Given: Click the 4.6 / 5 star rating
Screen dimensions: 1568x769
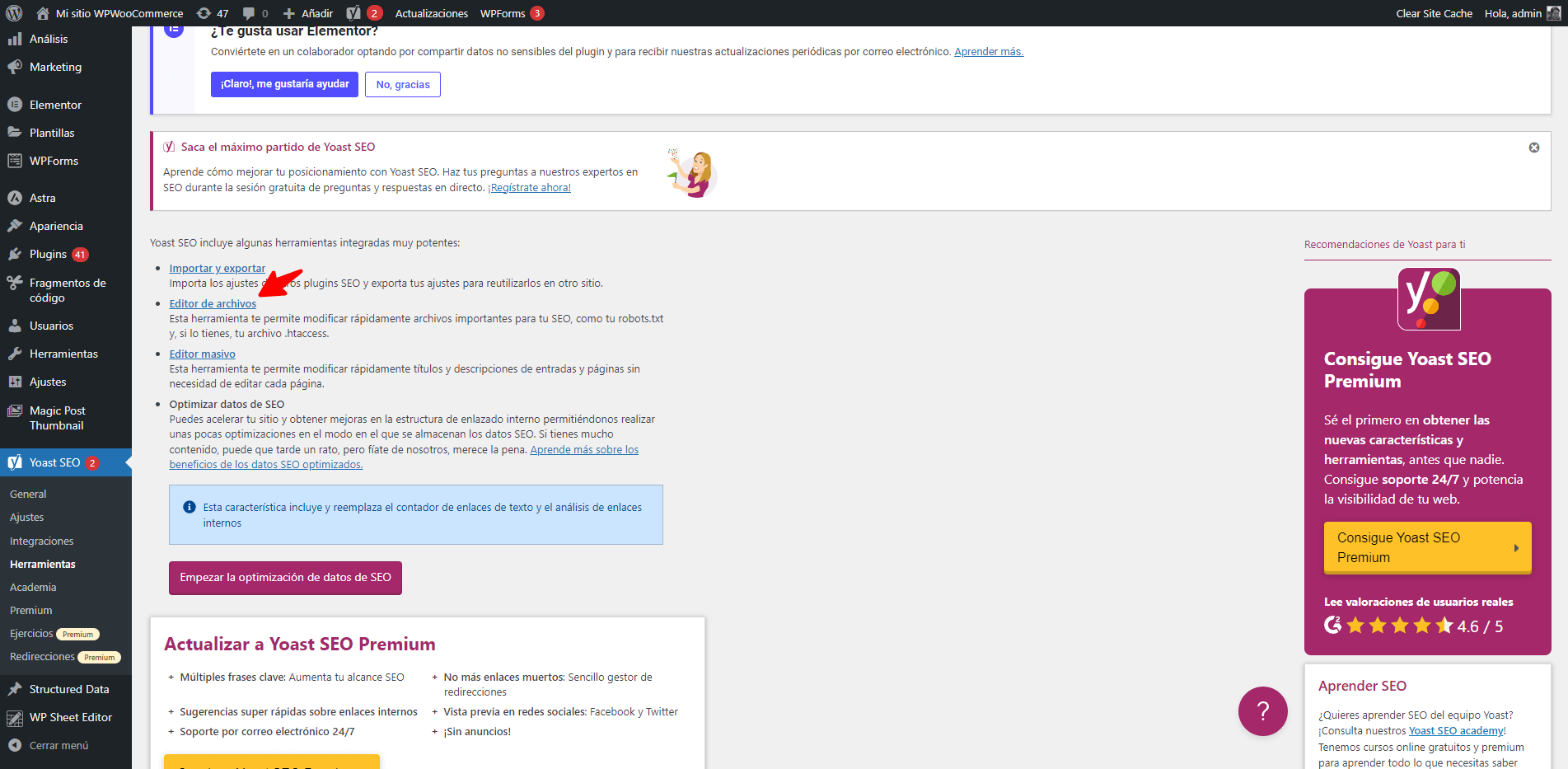Looking at the screenshot, I should (x=1413, y=626).
